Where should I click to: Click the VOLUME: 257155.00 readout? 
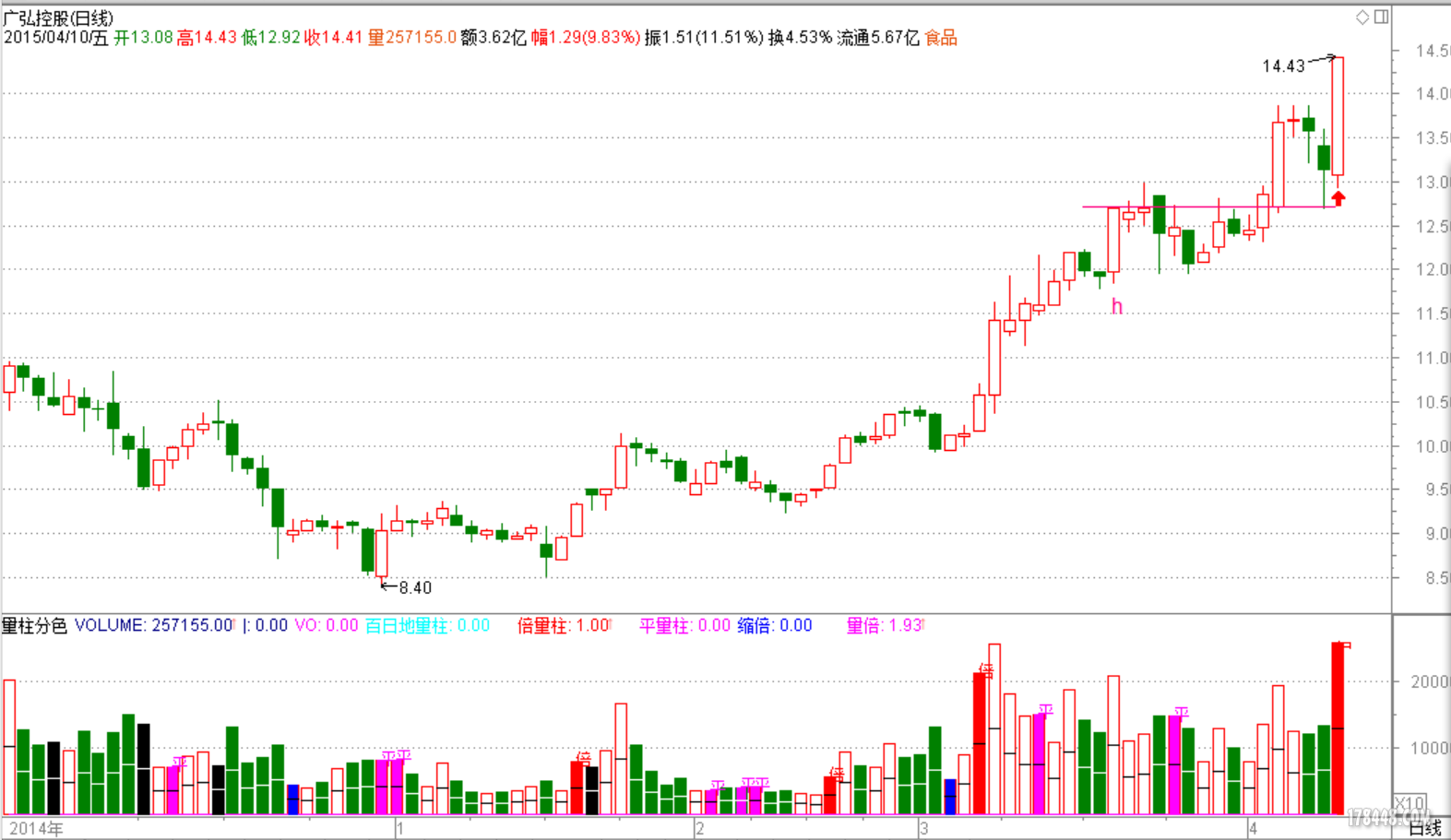[154, 625]
